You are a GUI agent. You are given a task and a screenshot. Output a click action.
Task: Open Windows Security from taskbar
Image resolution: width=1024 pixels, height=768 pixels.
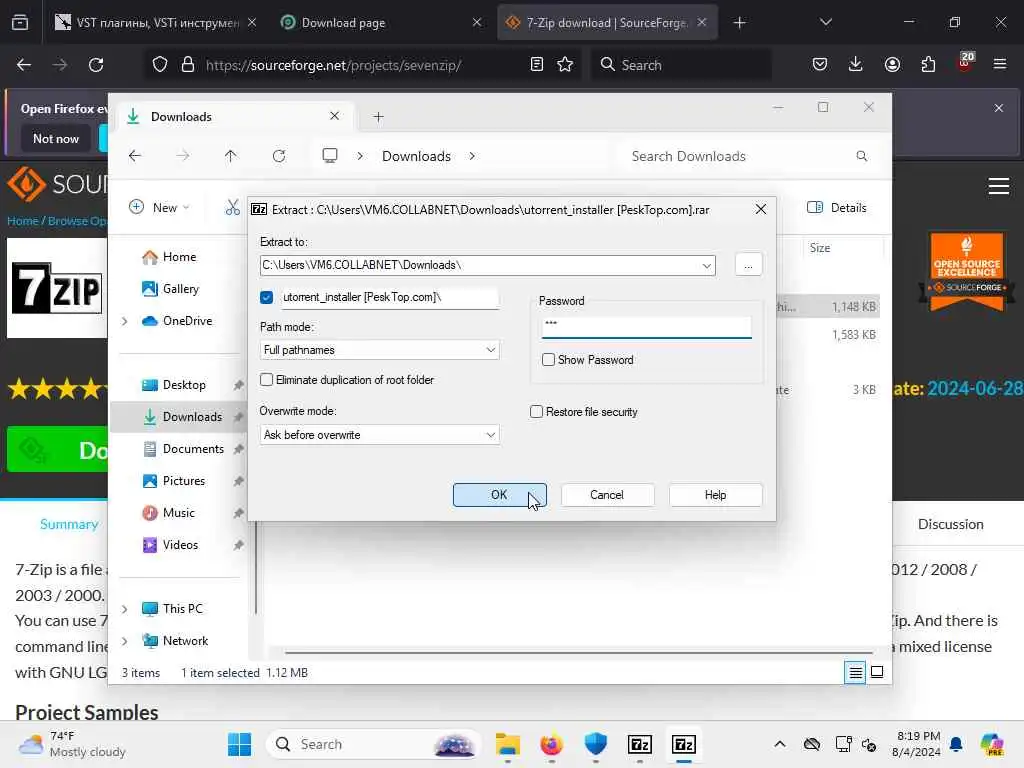596,744
